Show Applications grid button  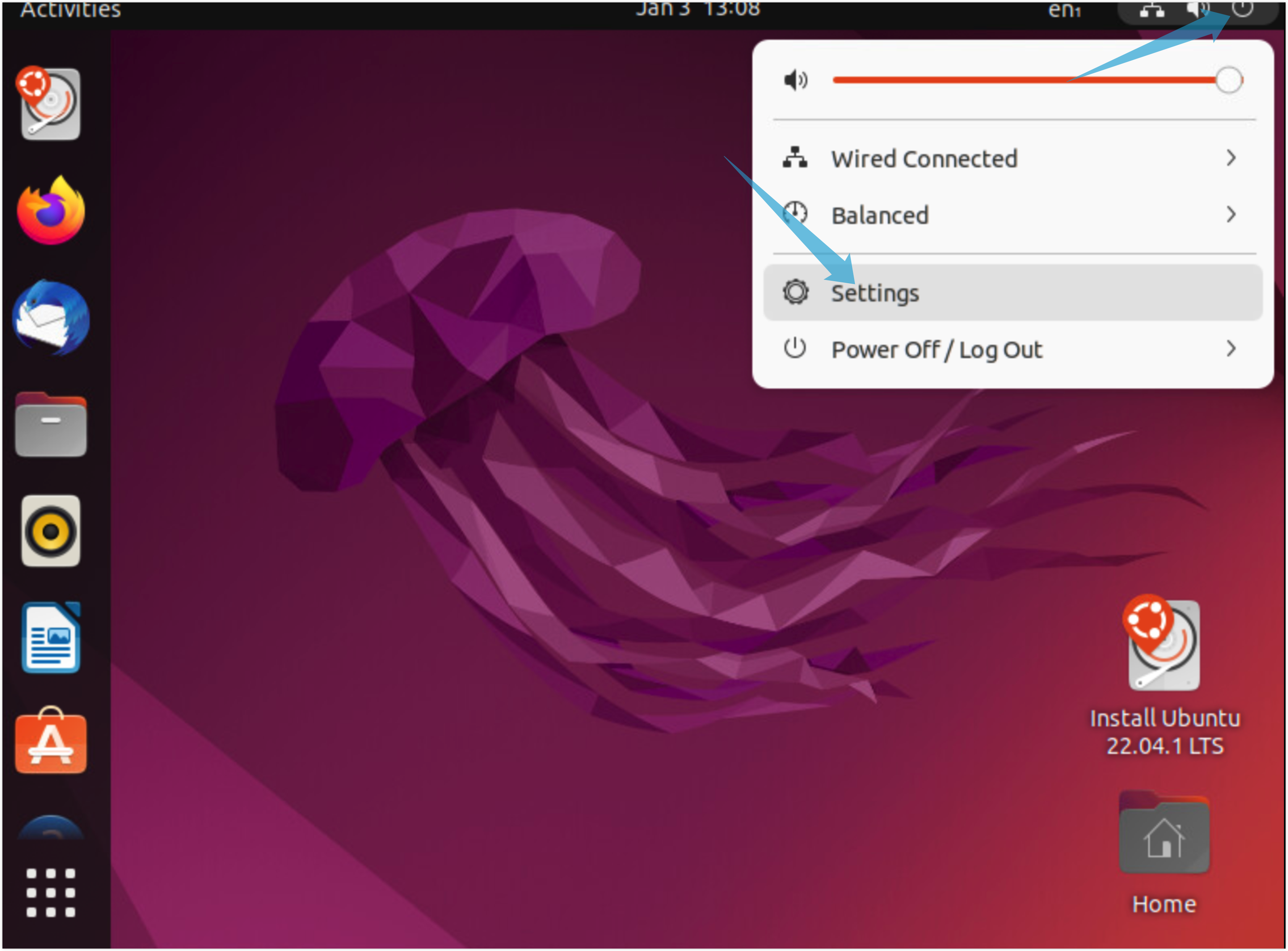pyautogui.click(x=51, y=892)
